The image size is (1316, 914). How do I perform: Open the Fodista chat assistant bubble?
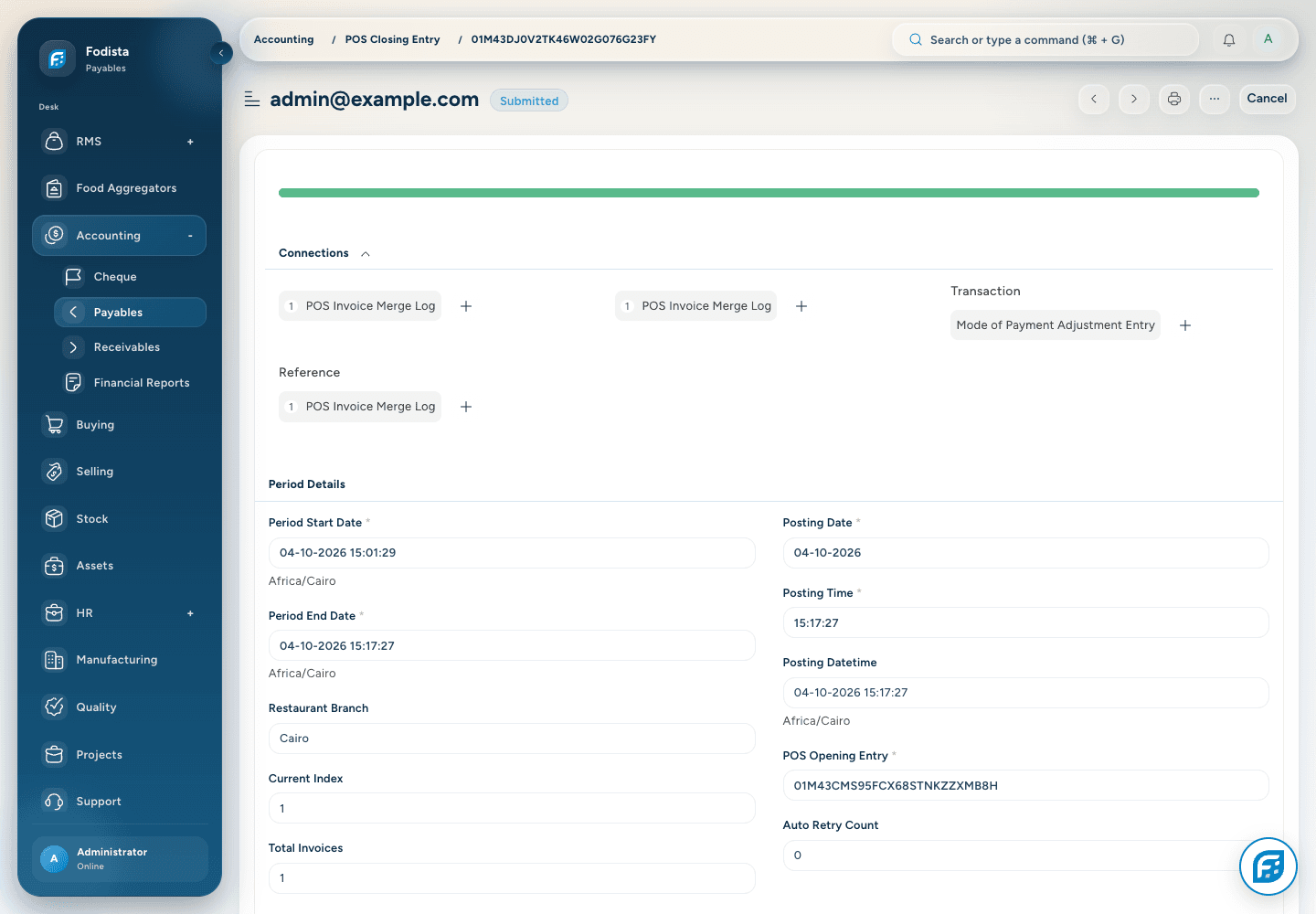[1268, 866]
